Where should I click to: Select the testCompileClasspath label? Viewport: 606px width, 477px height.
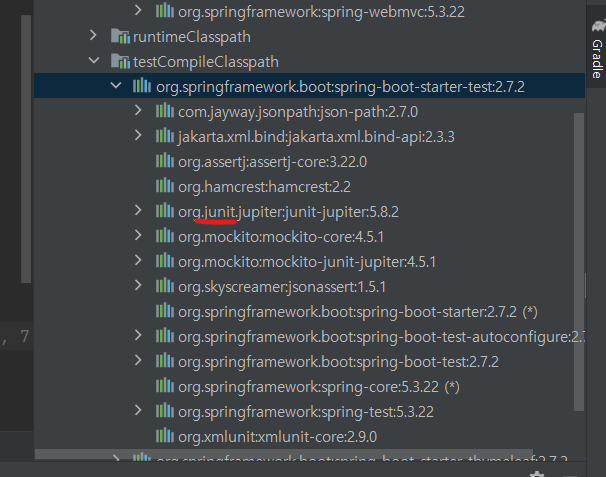(206, 62)
